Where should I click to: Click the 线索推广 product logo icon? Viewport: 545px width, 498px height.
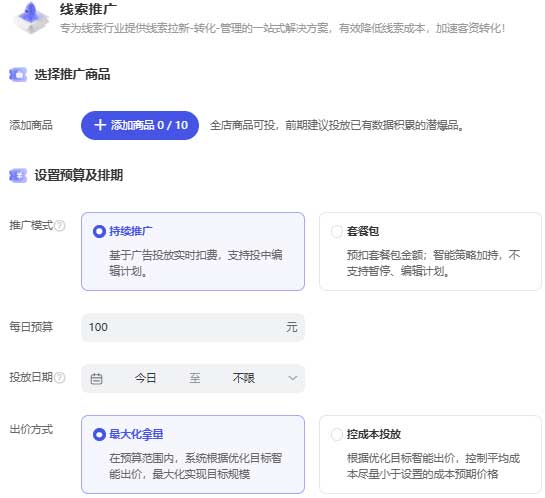click(x=31, y=18)
